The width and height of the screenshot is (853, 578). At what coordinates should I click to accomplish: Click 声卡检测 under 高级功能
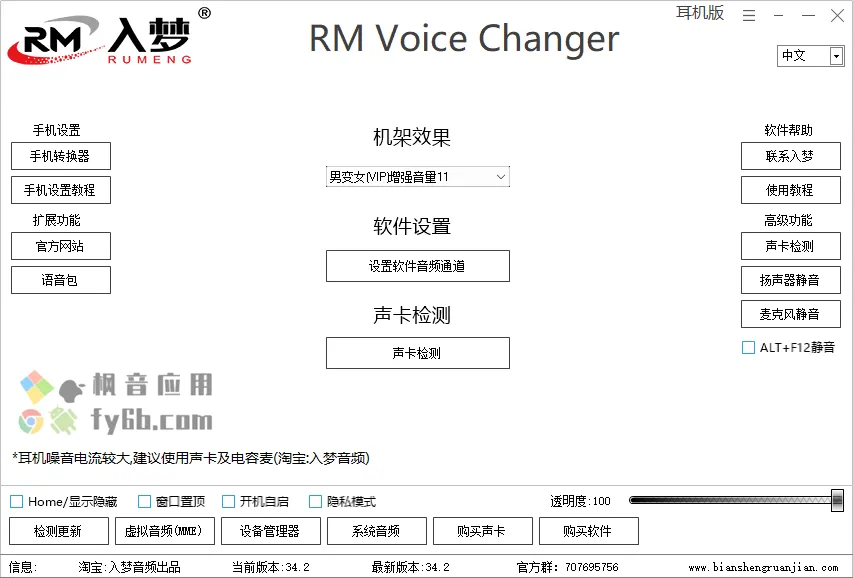[790, 246]
